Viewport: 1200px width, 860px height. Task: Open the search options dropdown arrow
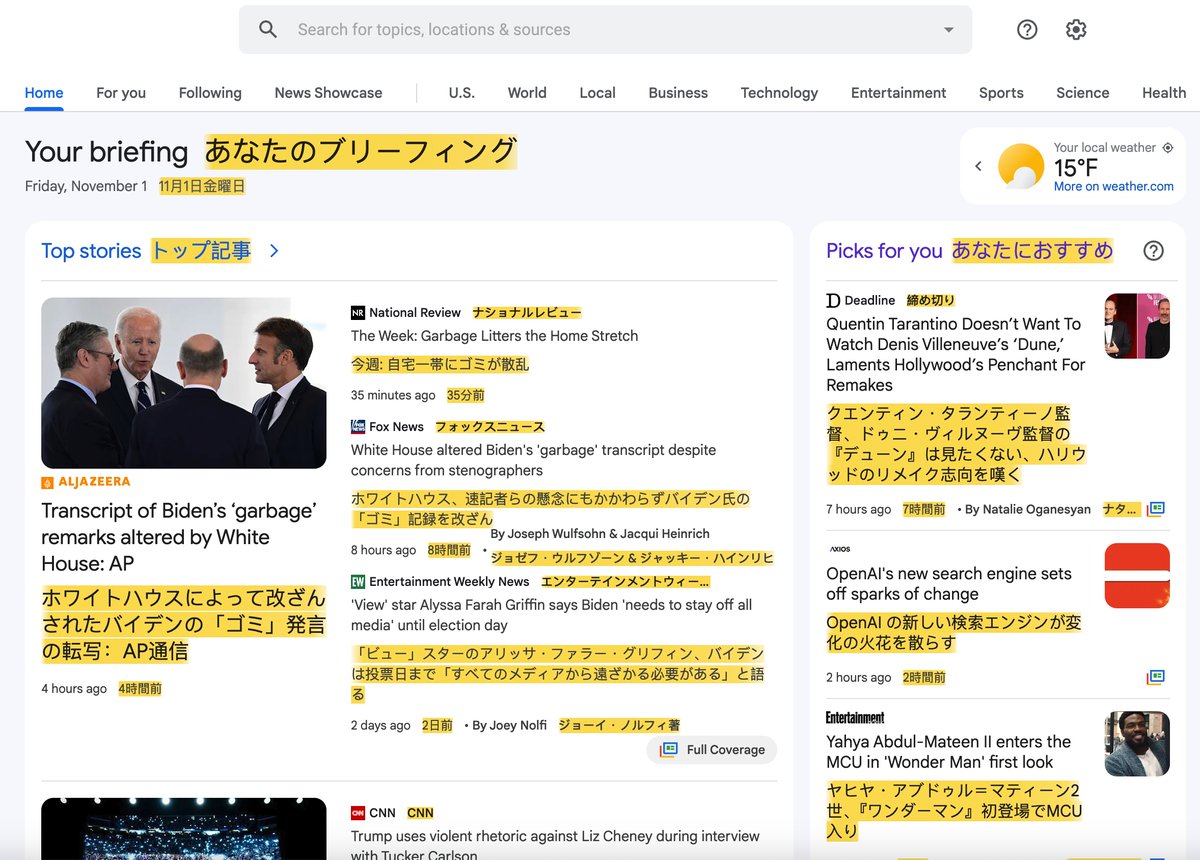click(x=947, y=29)
